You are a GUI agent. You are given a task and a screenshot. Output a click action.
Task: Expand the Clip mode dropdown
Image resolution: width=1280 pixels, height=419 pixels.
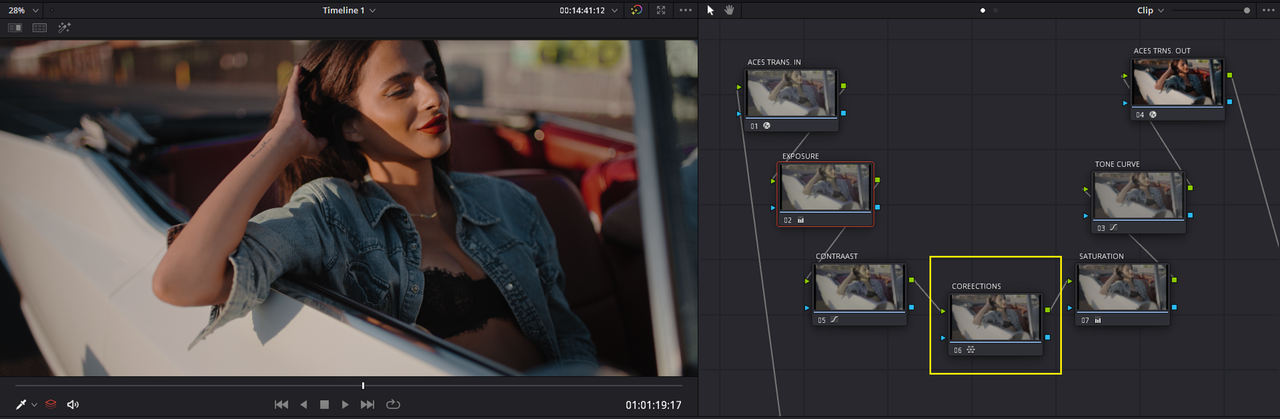pos(1150,10)
